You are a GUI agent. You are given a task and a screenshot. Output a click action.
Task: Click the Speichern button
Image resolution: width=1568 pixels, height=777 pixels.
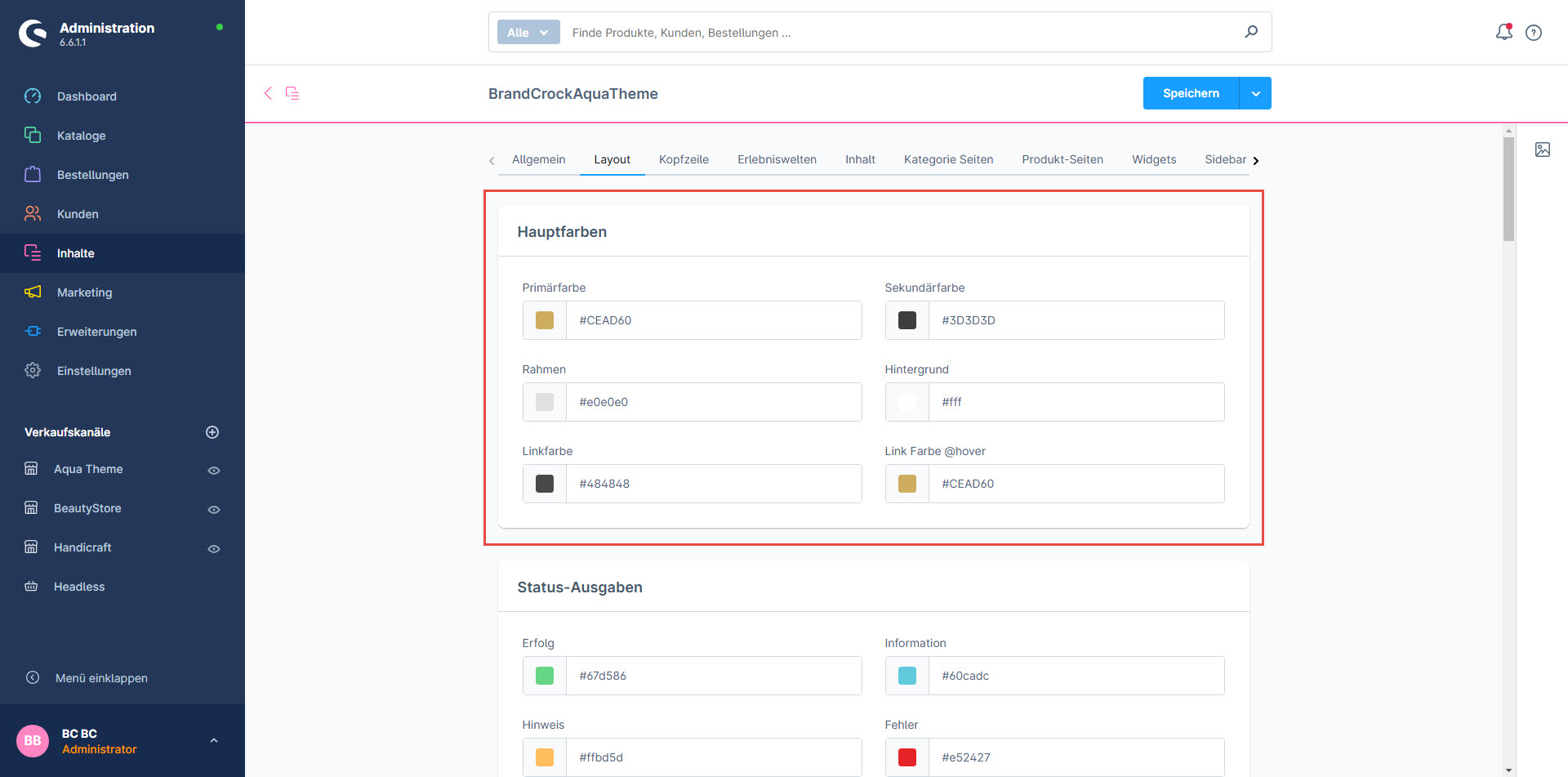(1190, 94)
